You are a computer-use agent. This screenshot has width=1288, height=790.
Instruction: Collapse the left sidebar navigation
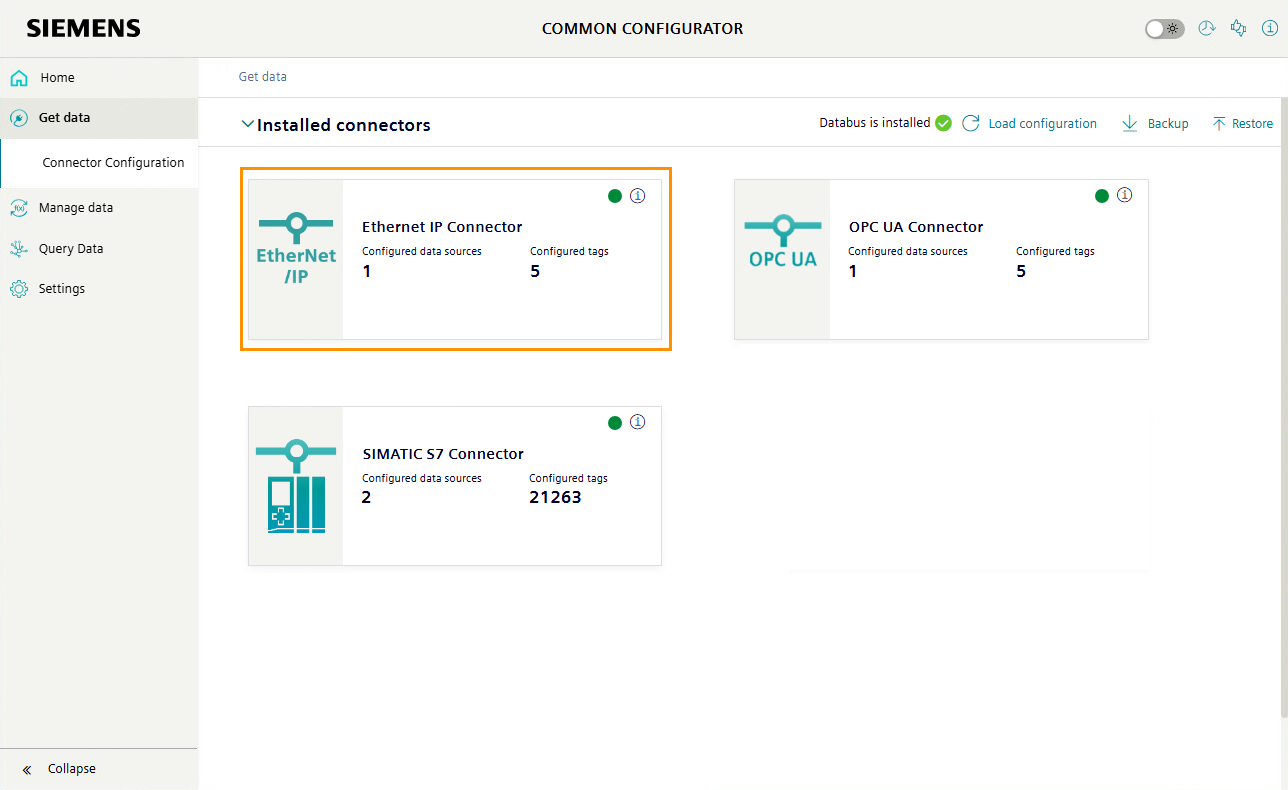pos(60,769)
